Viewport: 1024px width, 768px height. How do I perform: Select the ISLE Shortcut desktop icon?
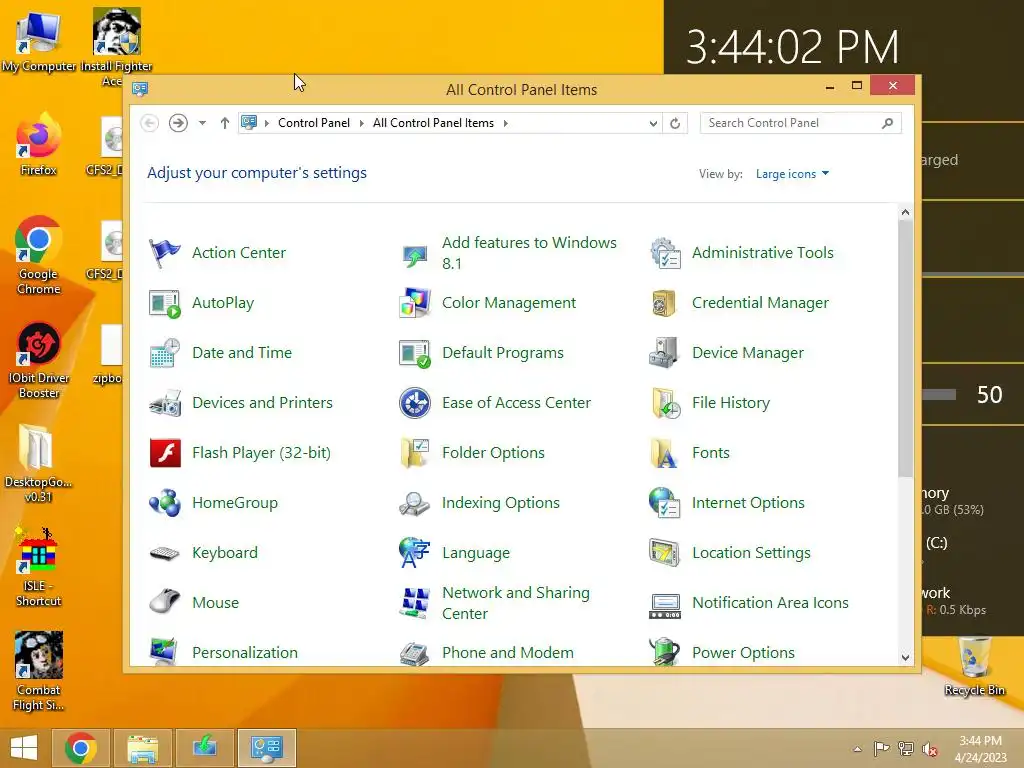[39, 567]
